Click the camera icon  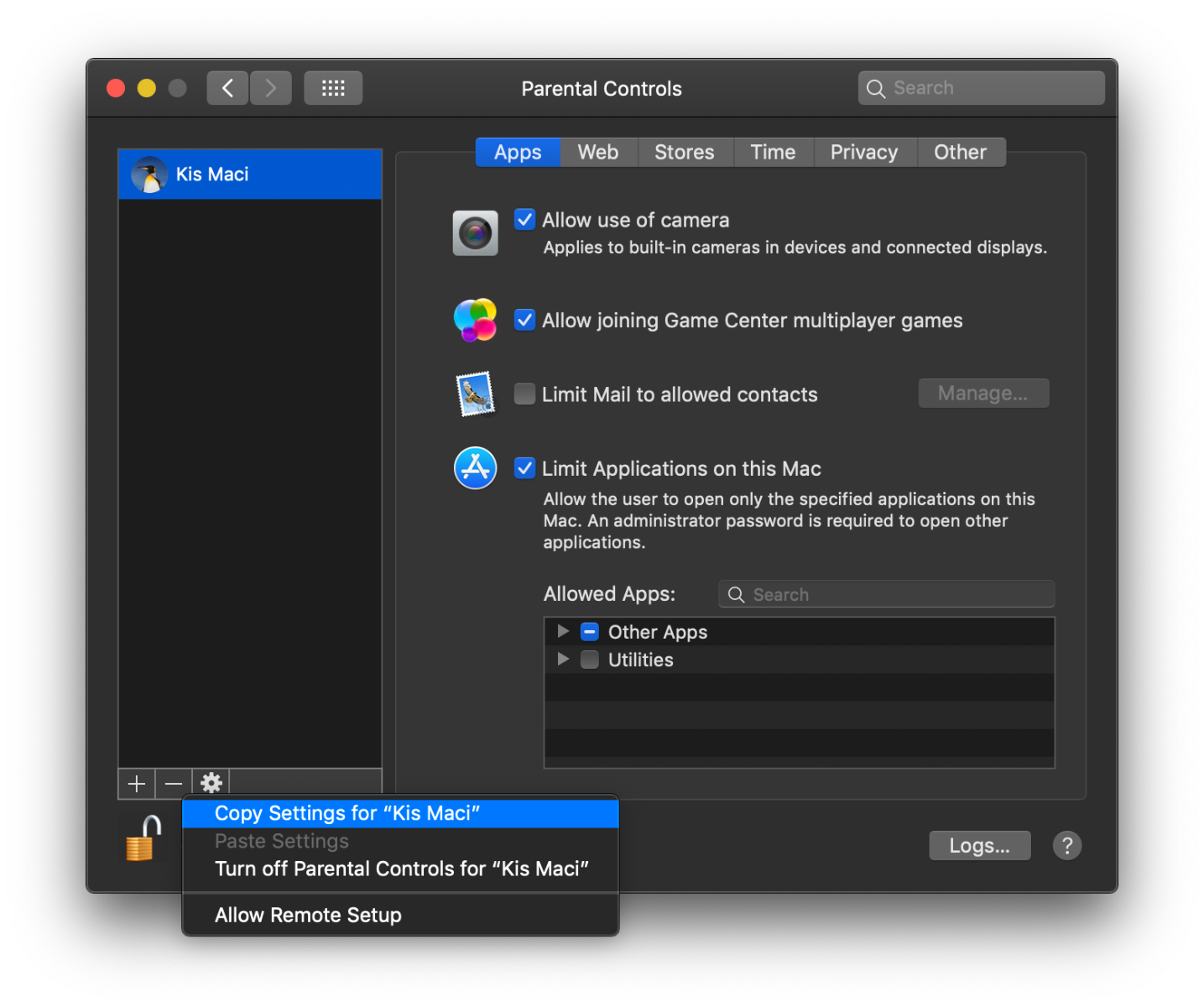(476, 233)
